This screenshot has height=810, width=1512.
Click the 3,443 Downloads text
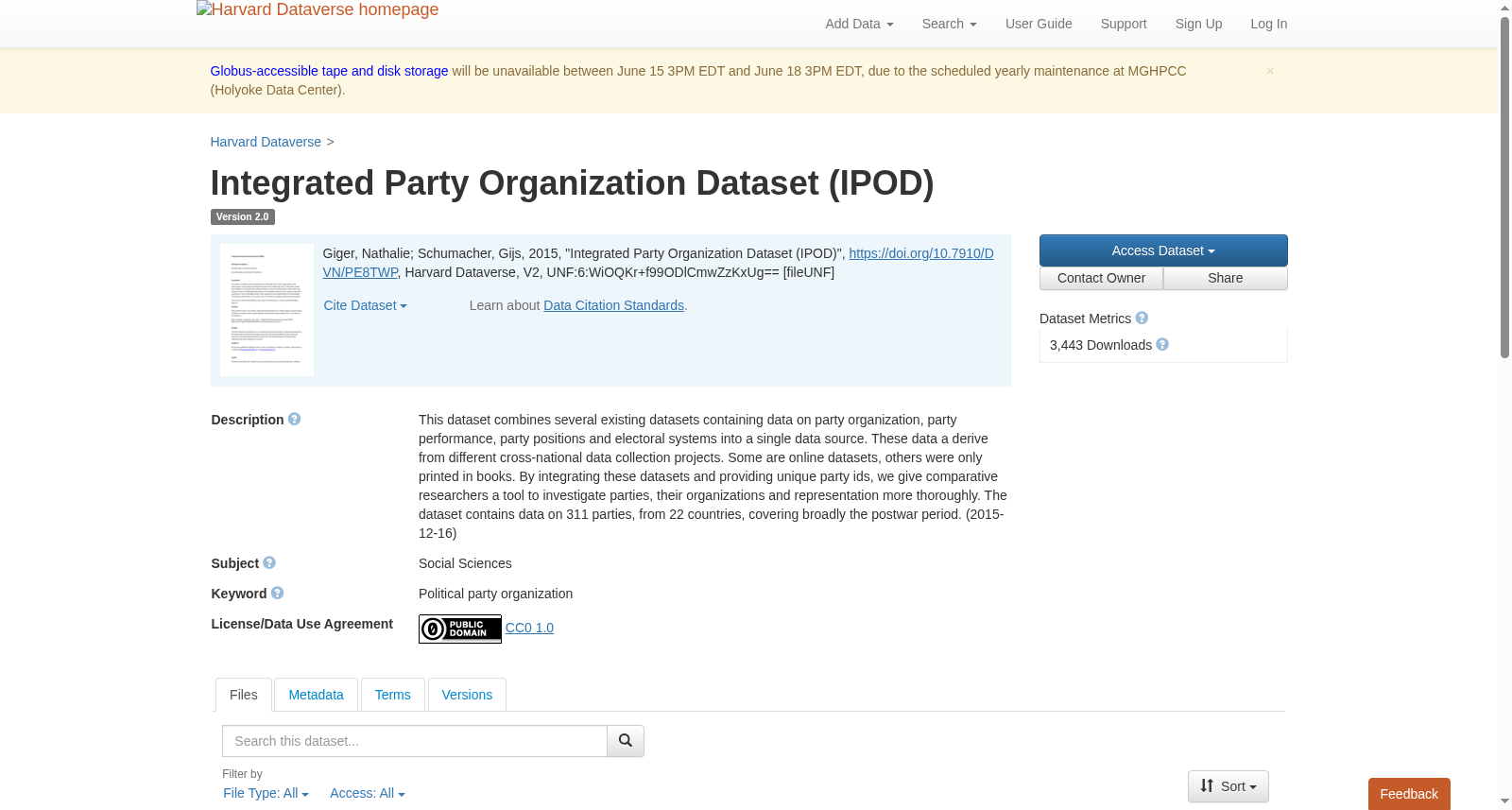coord(1101,345)
